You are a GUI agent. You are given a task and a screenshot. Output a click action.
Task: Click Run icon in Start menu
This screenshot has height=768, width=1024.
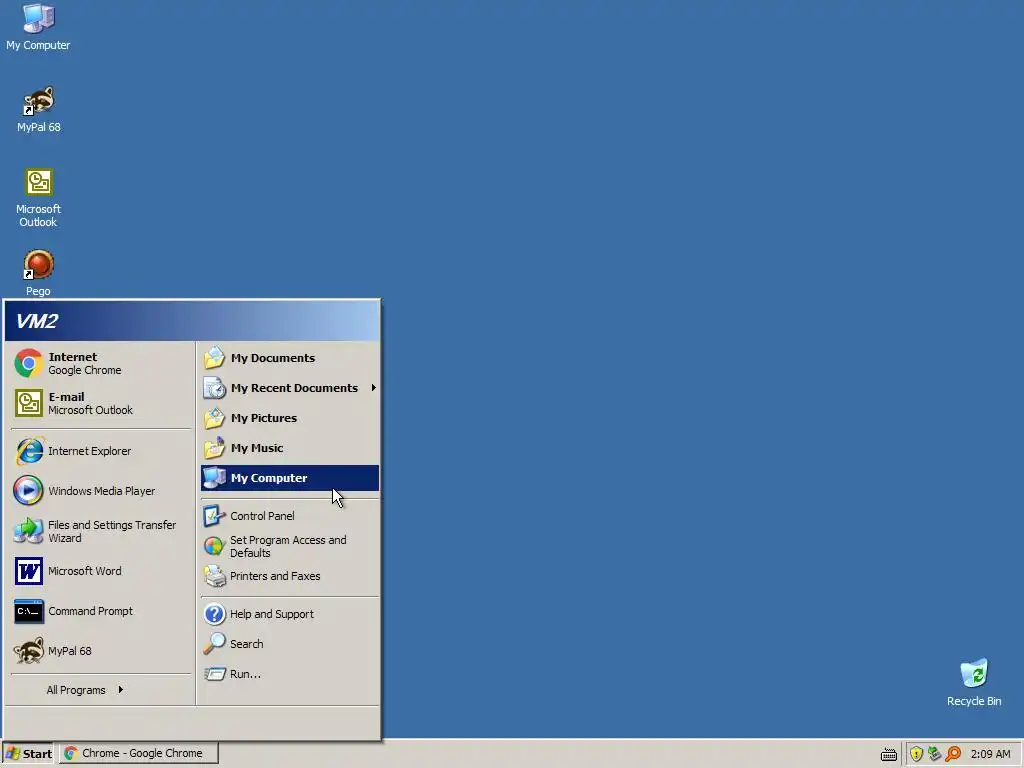point(214,674)
